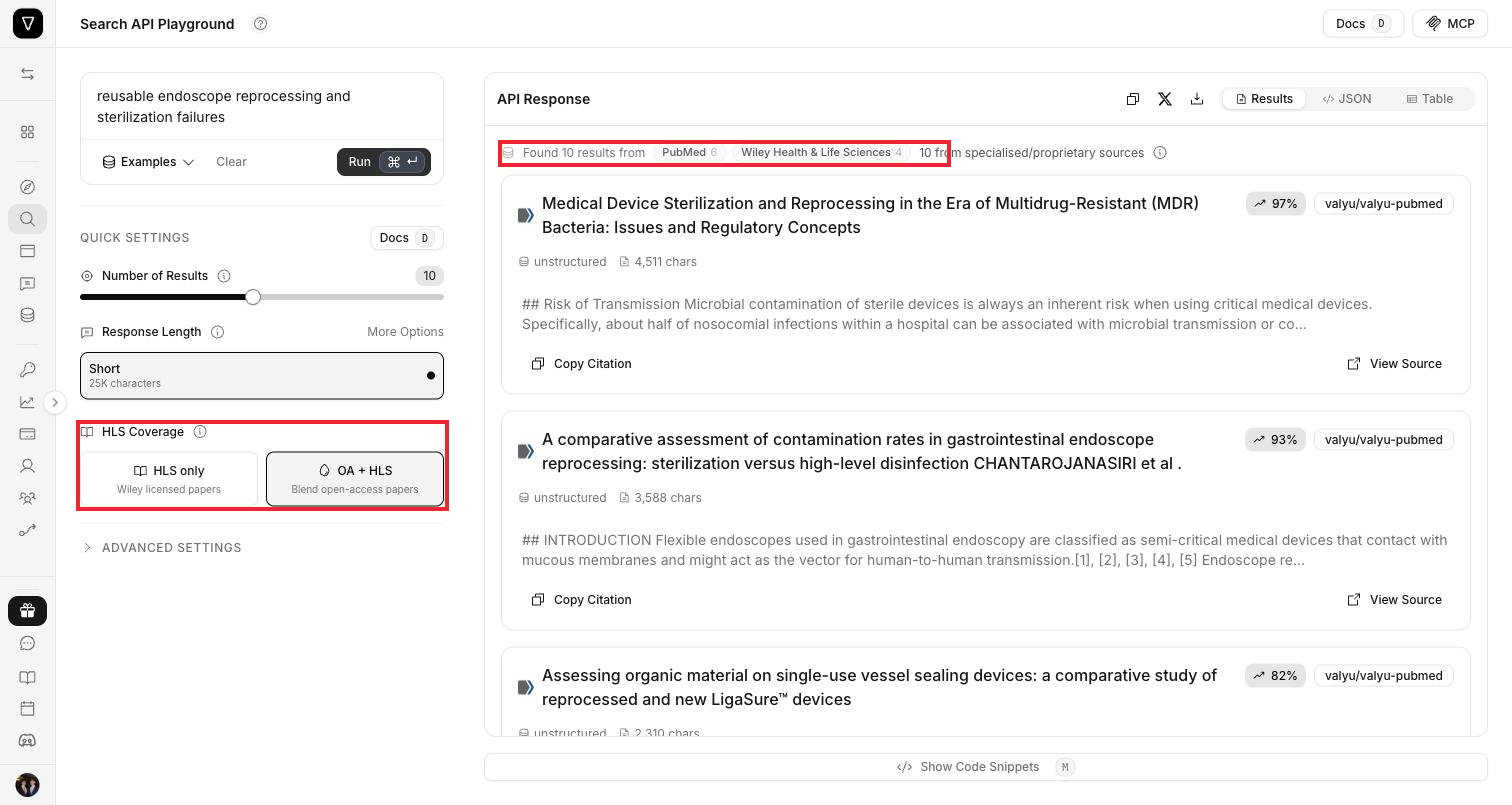1512x805 pixels.
Task: Click the Number of Results slider handle
Action: (253, 297)
